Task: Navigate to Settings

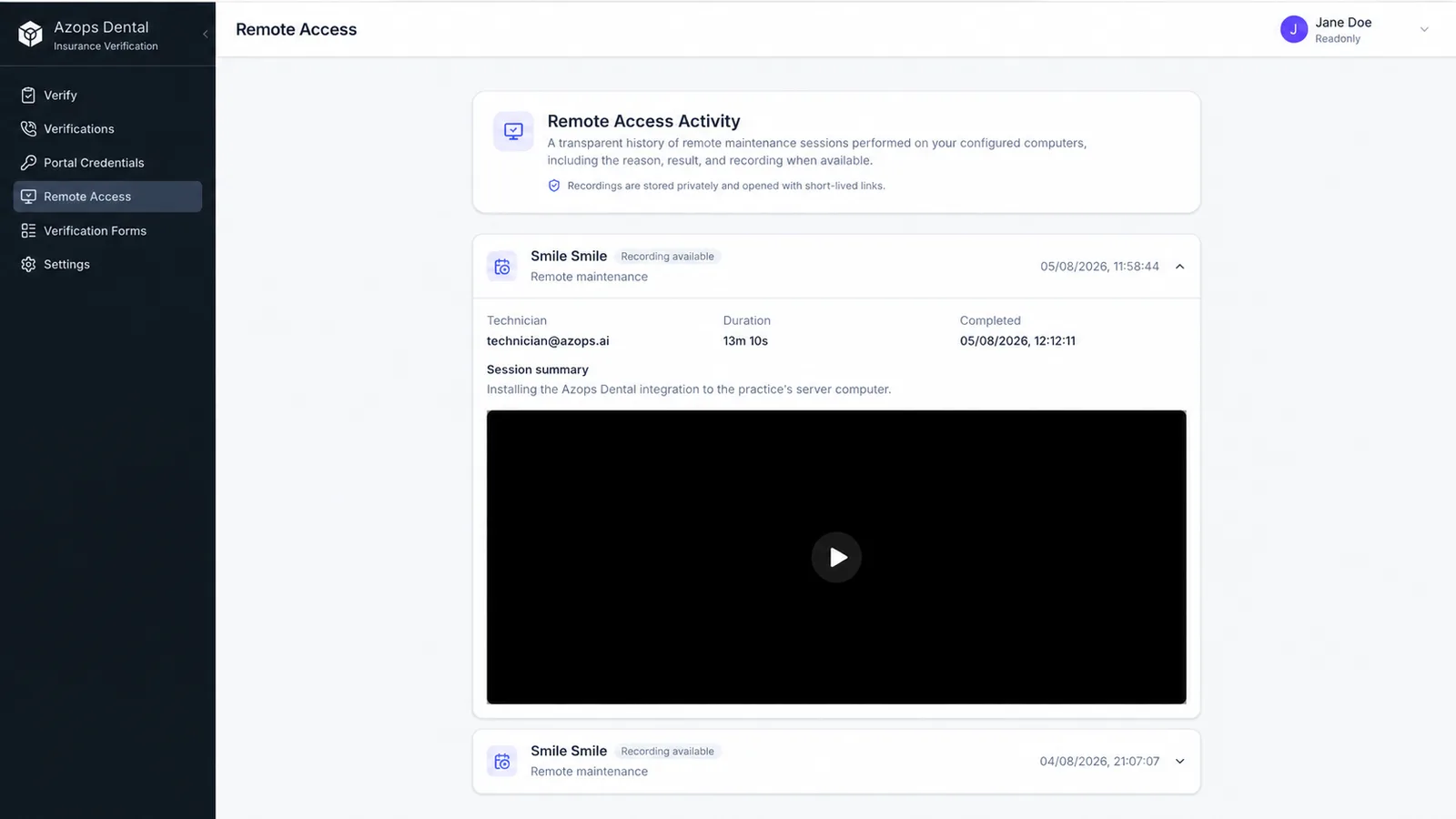Action: click(x=107, y=264)
